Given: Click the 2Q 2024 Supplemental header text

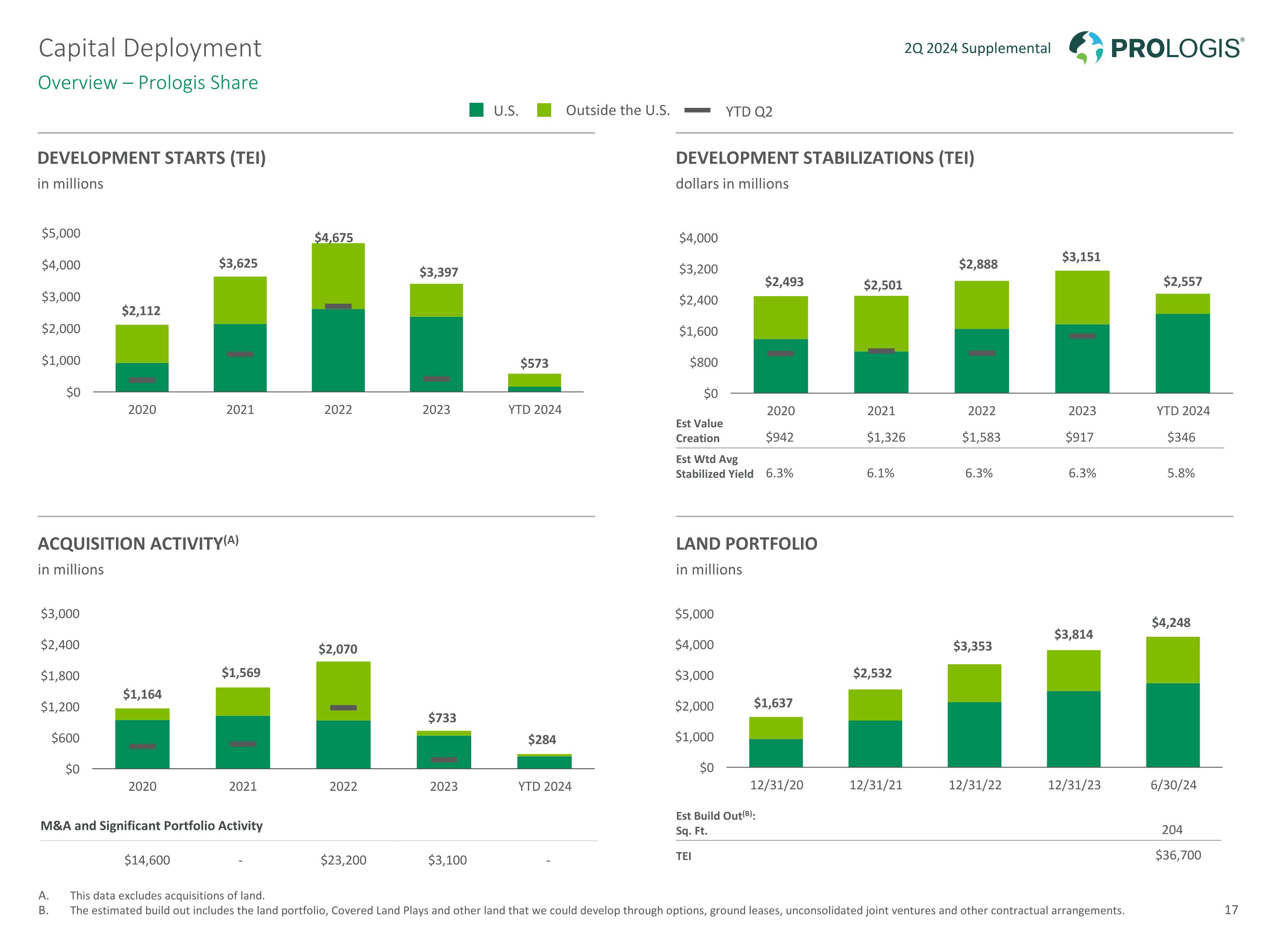Looking at the screenshot, I should pyautogui.click(x=977, y=48).
